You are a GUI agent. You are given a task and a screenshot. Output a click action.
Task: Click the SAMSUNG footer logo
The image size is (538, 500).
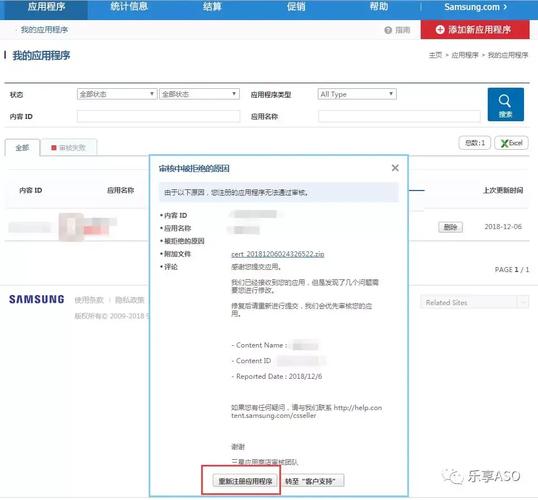[x=37, y=299]
